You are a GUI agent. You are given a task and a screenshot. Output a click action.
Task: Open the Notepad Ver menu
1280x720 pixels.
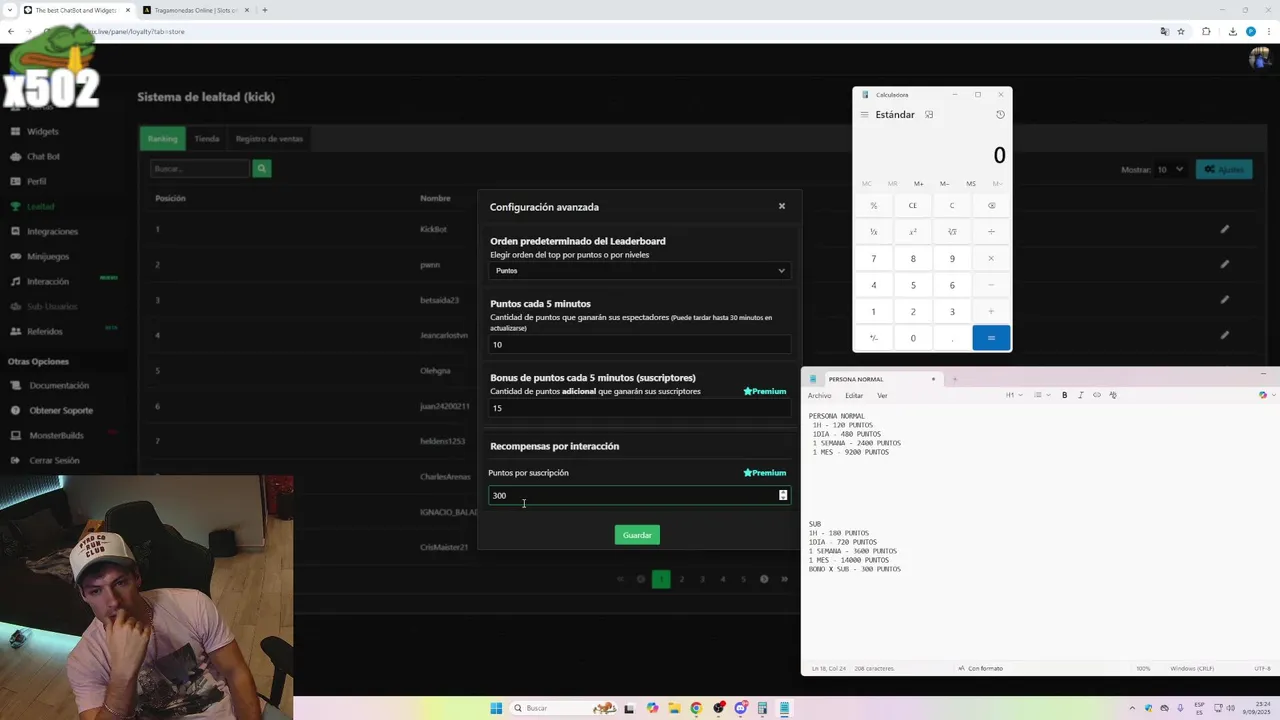(x=882, y=396)
